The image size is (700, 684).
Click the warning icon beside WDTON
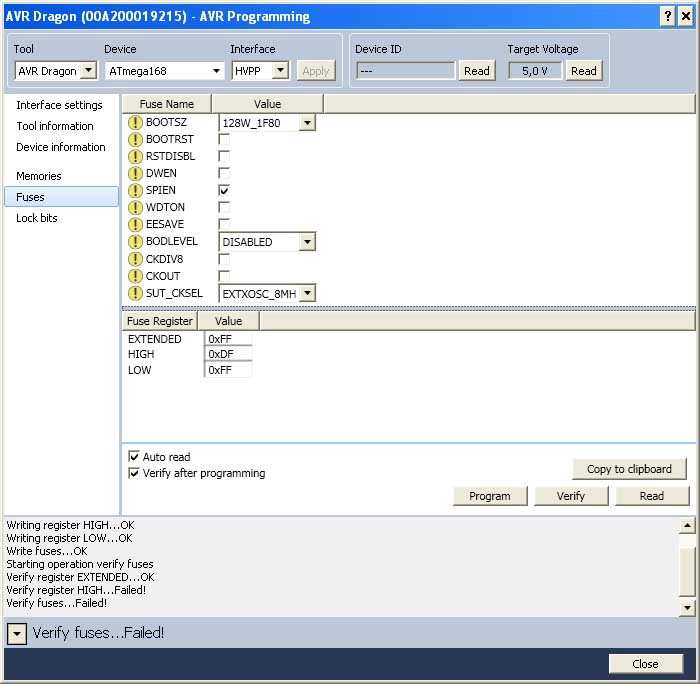pyautogui.click(x=135, y=208)
